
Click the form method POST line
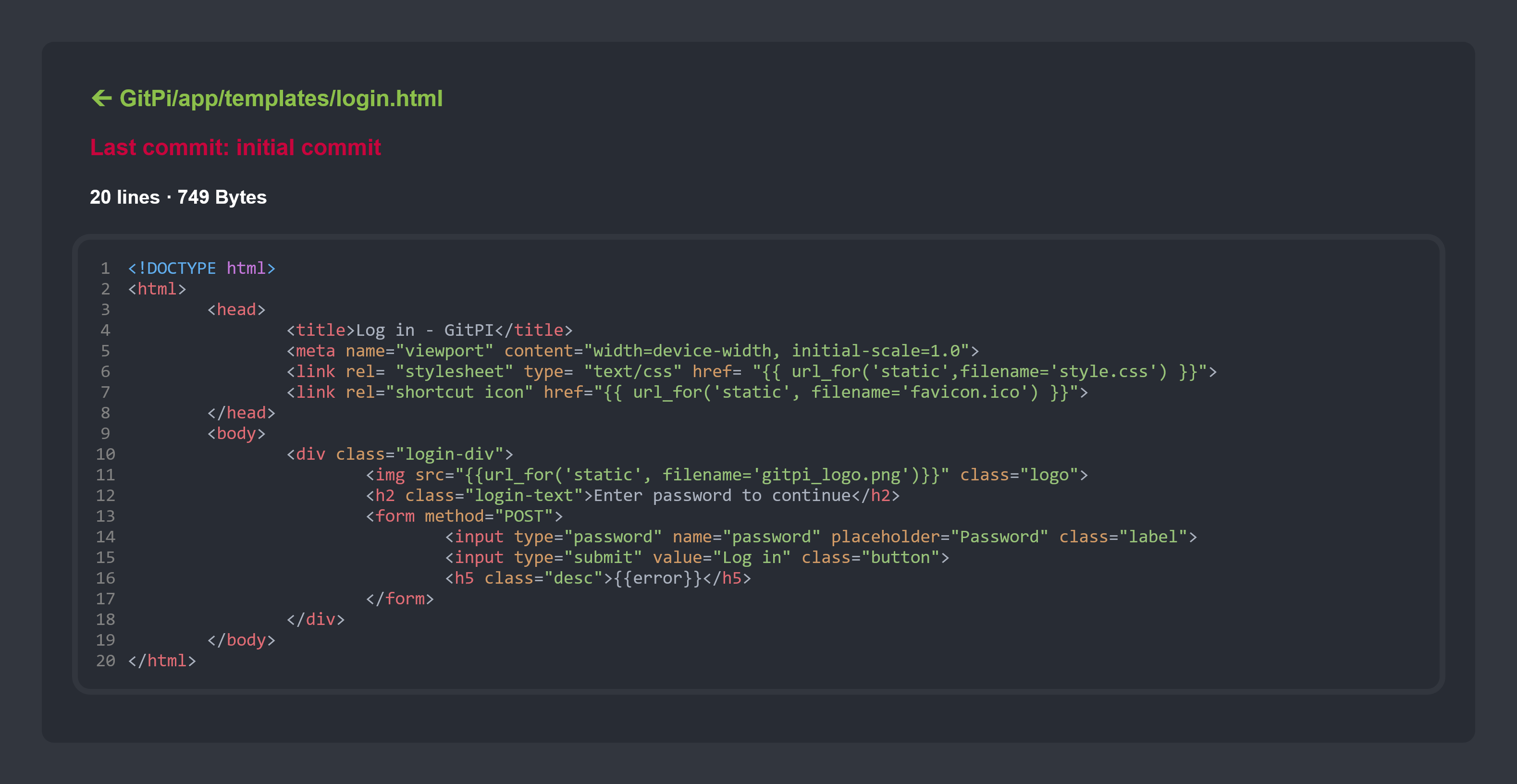464,516
